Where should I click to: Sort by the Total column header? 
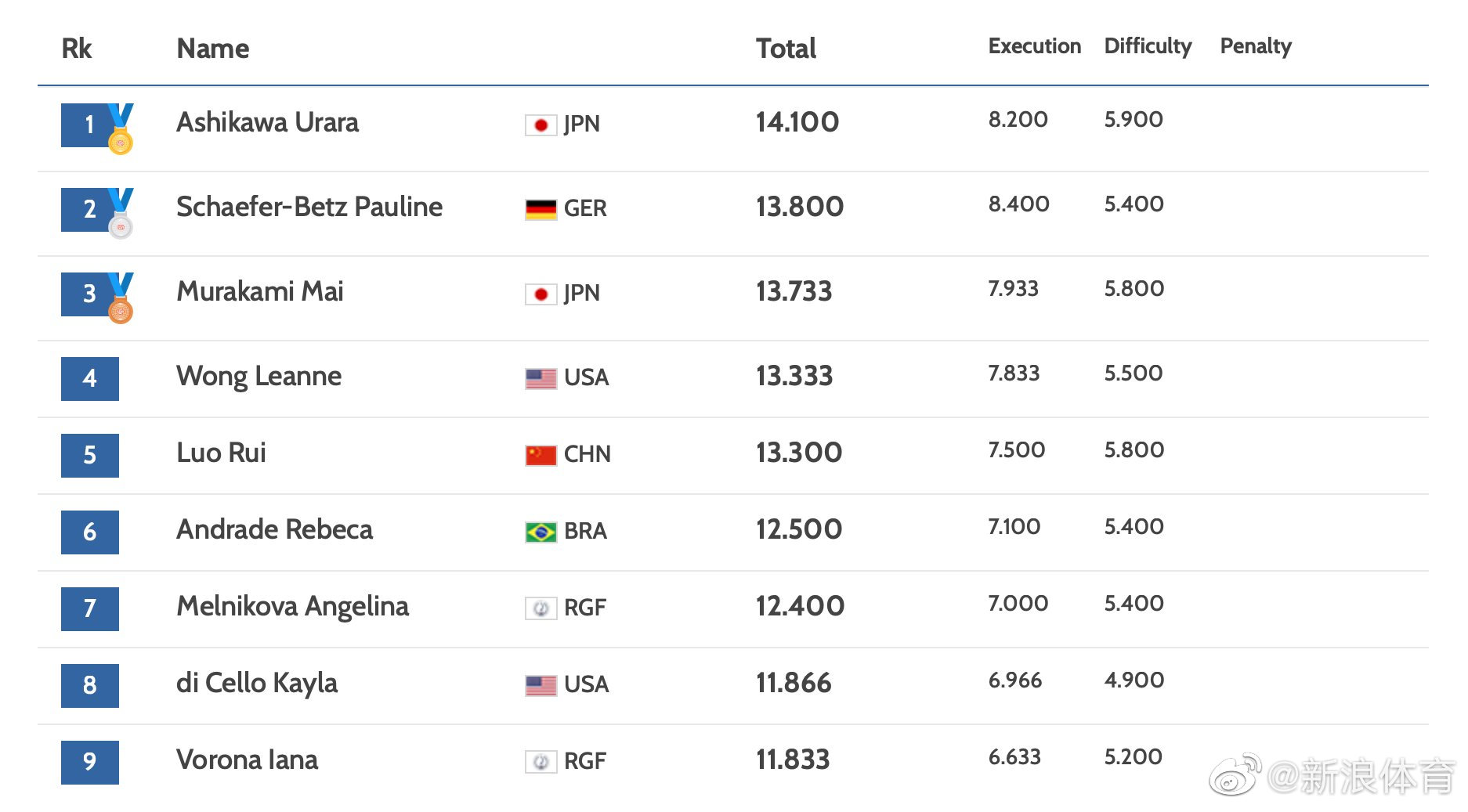pos(786,49)
